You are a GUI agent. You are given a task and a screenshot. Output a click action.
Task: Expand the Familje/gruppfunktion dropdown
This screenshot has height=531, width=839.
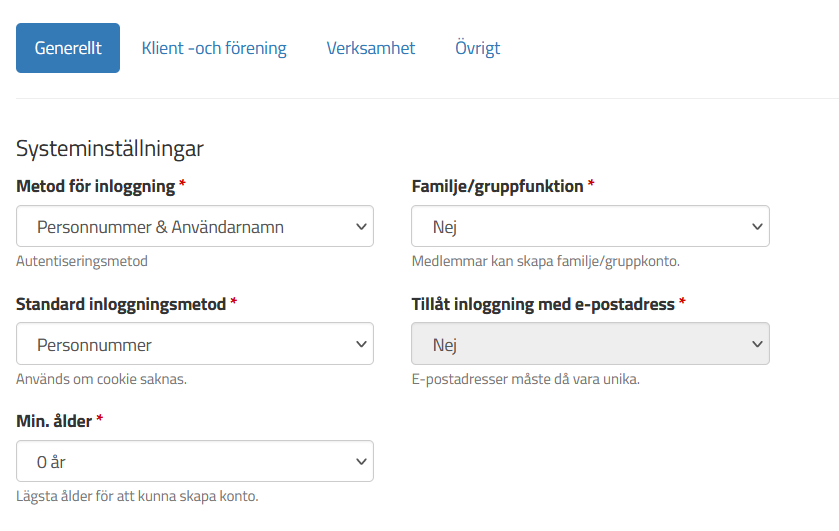[590, 226]
